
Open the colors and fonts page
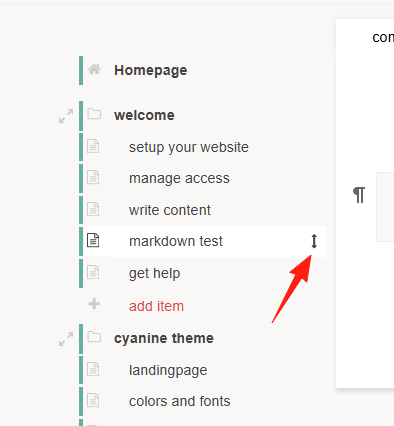180,401
